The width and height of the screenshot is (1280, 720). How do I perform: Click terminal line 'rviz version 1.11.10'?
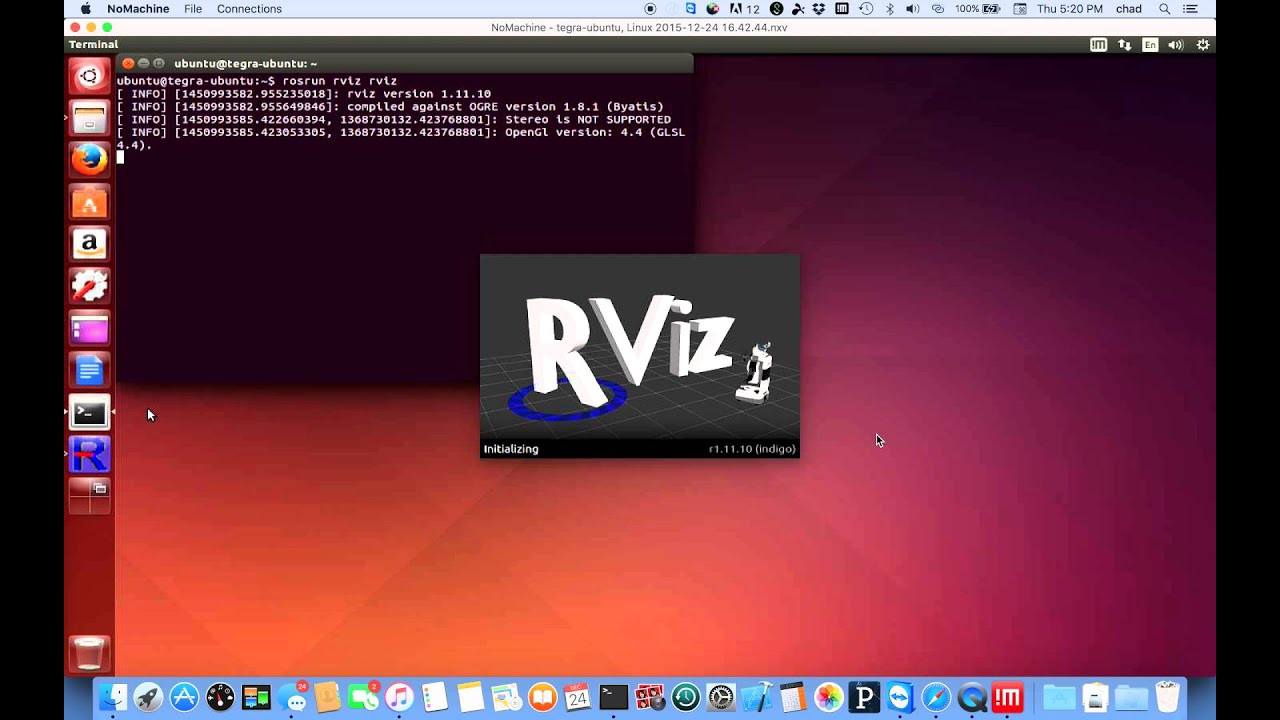coord(419,94)
